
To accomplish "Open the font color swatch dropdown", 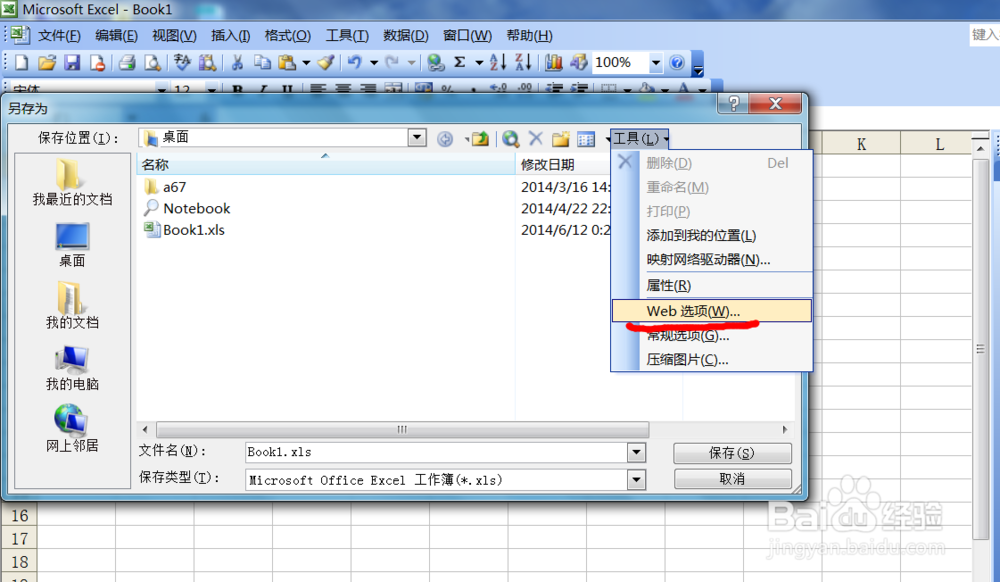I will coord(701,90).
